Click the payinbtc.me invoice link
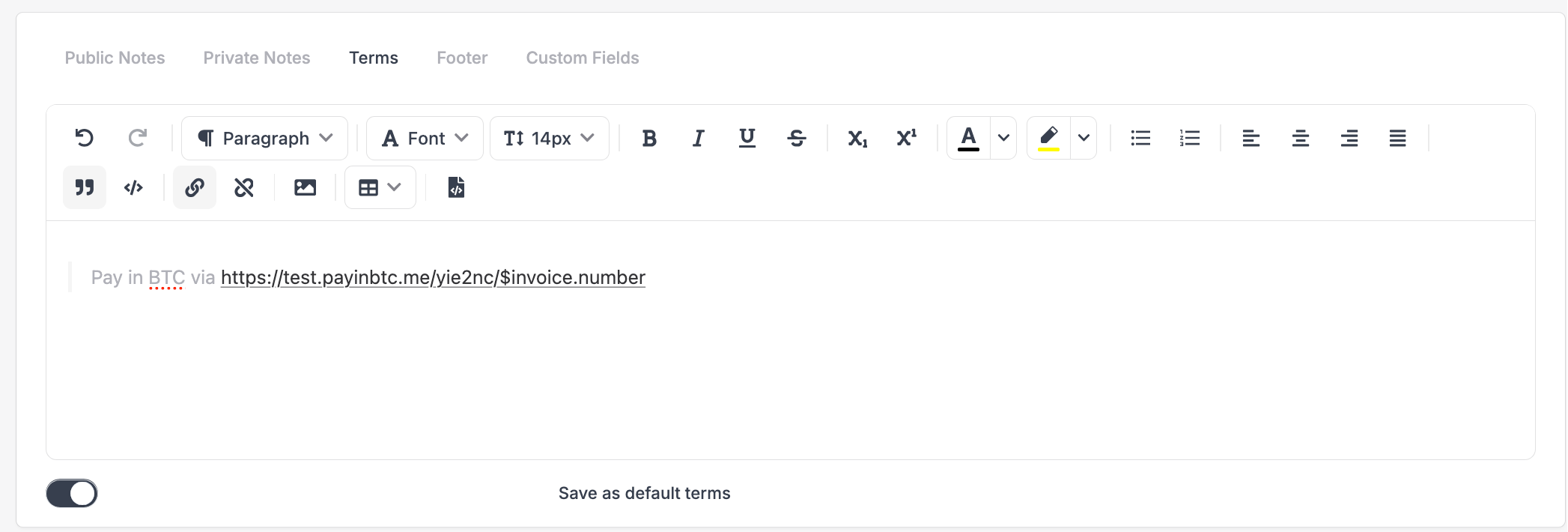 click(433, 277)
